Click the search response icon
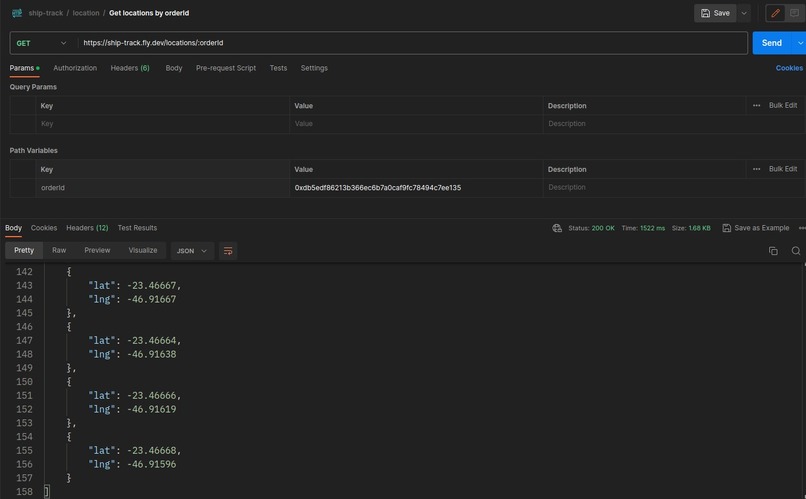The image size is (806, 499). (796, 251)
